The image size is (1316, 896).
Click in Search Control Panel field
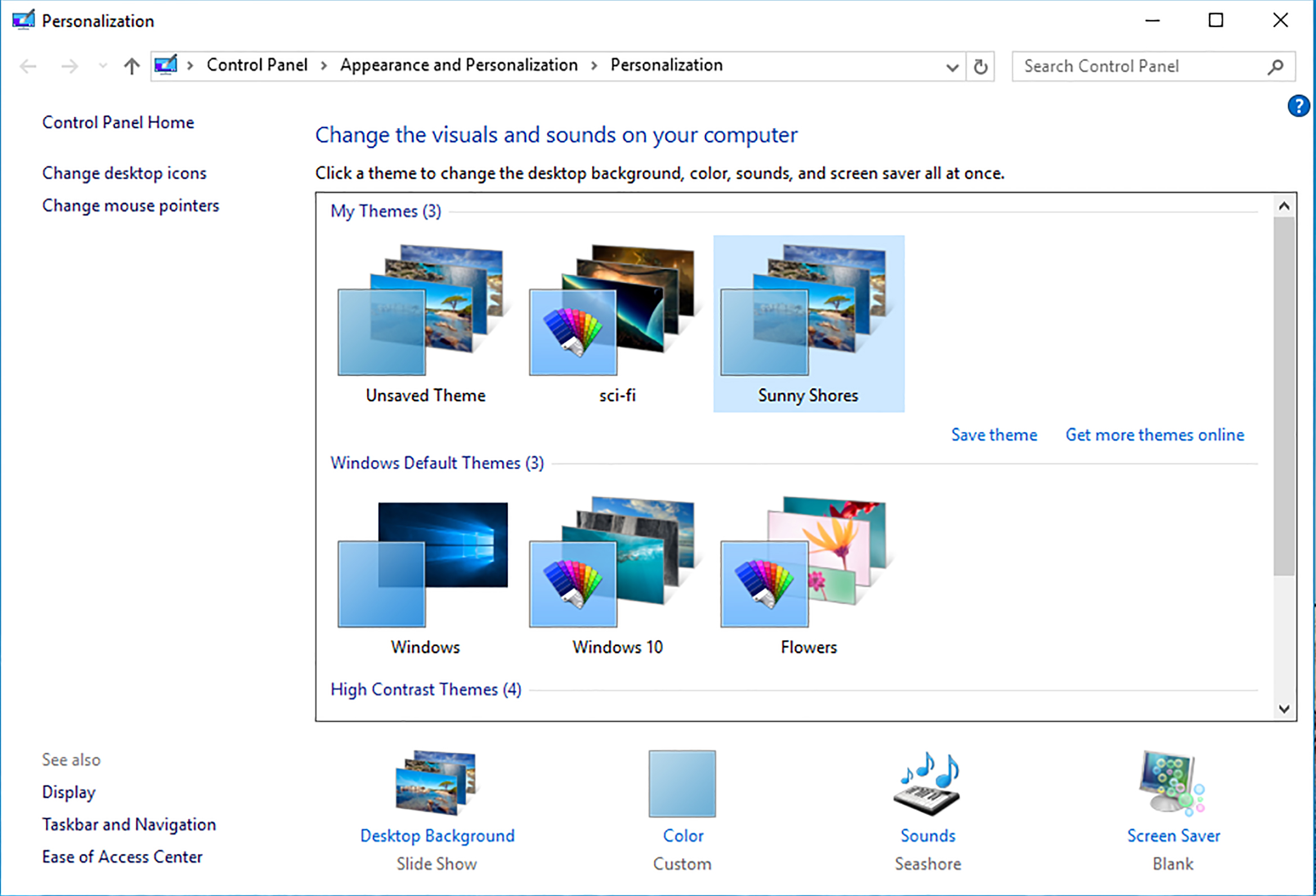click(x=1153, y=67)
